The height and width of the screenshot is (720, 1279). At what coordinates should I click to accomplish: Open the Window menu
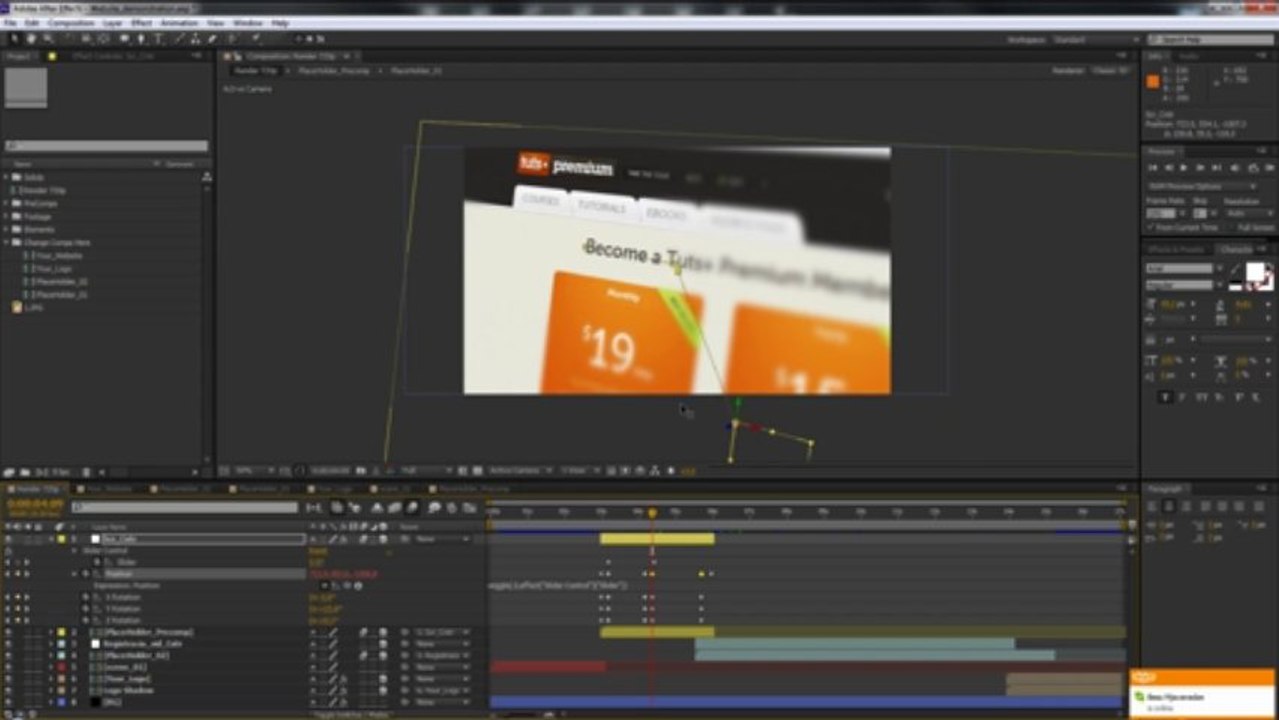(248, 22)
